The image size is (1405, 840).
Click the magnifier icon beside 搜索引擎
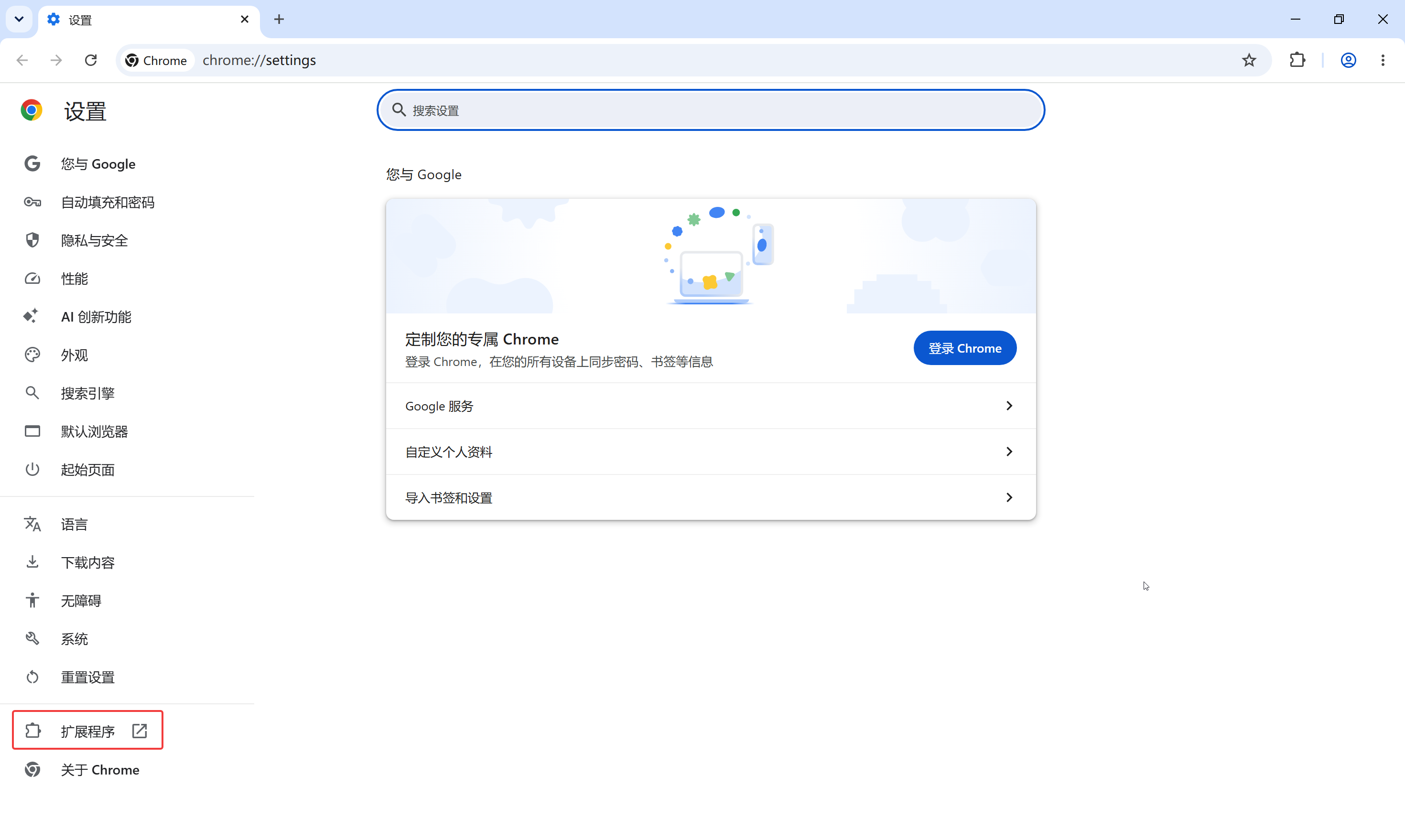click(32, 393)
